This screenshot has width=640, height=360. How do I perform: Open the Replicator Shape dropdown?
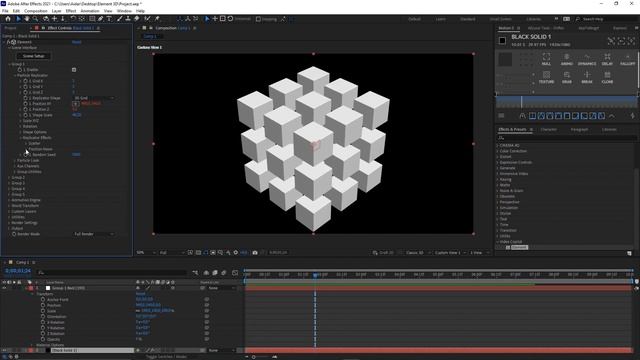tap(94, 98)
